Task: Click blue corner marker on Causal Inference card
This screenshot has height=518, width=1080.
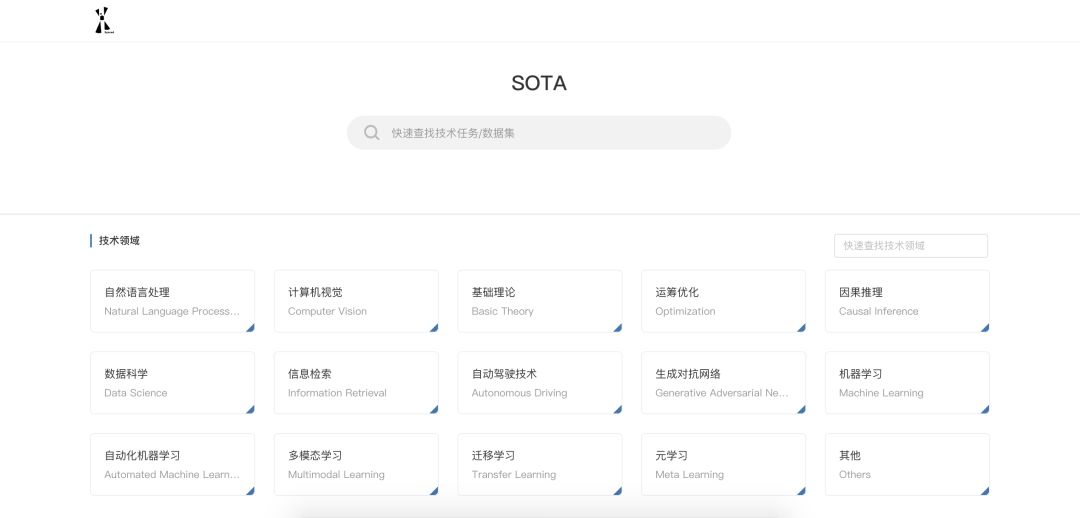Action: 985,327
